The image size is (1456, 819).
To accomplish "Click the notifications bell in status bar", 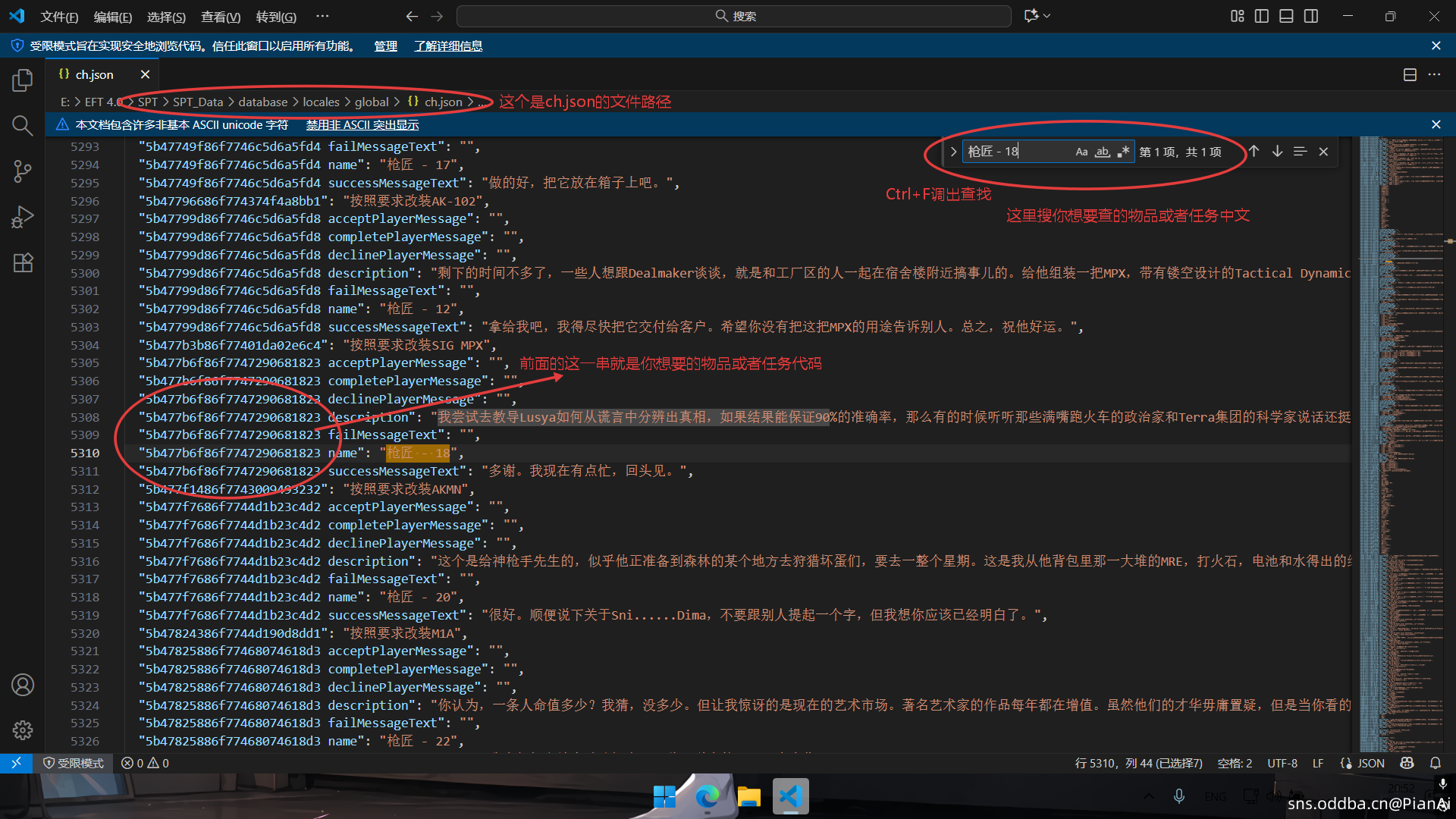I will click(x=1435, y=763).
